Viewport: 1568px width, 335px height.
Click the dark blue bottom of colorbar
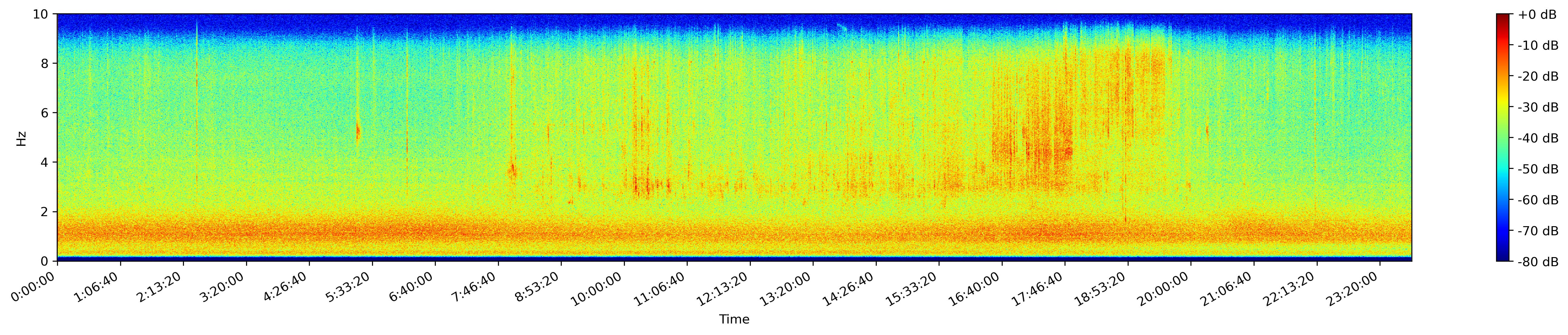pyautogui.click(x=1503, y=256)
